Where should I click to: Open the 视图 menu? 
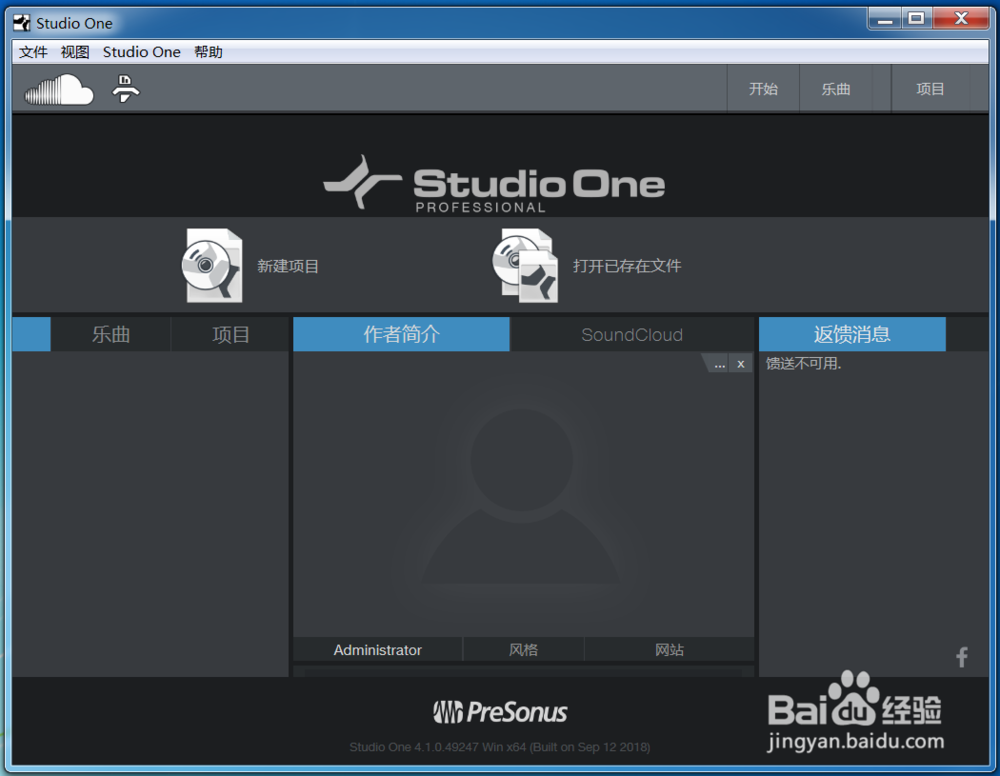click(75, 52)
